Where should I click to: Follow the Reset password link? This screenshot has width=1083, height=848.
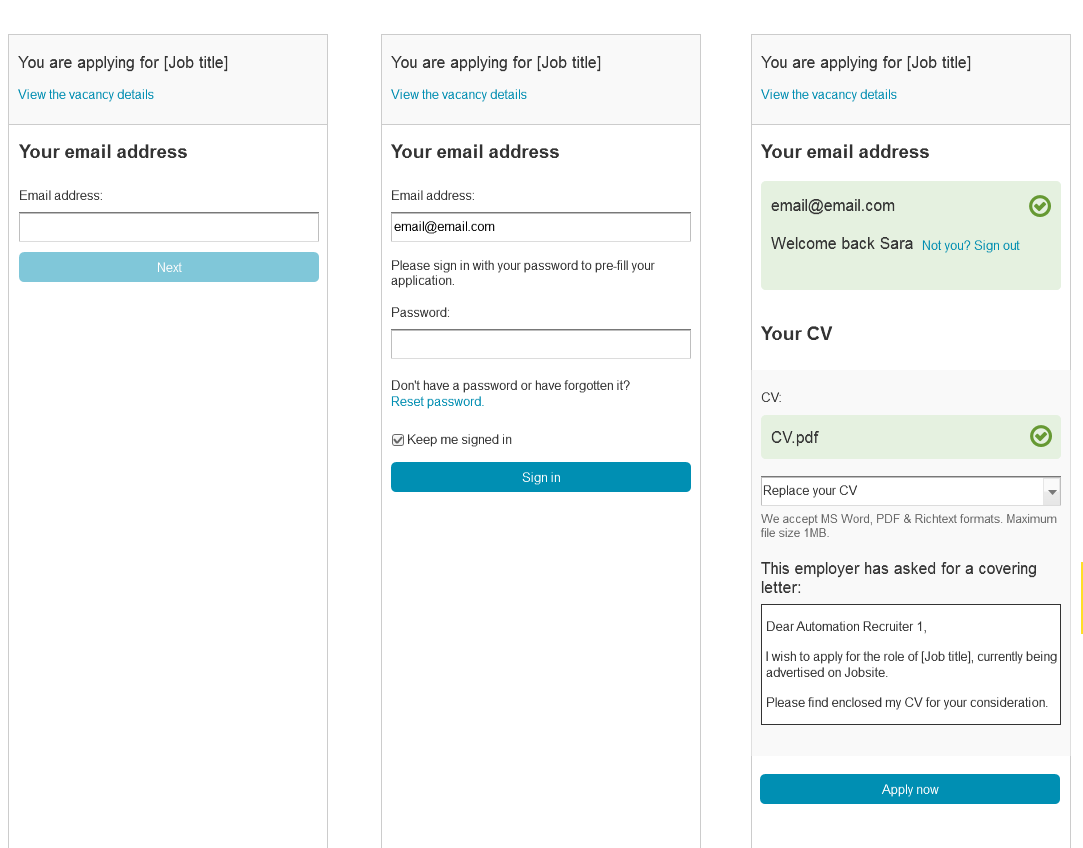click(x=437, y=402)
